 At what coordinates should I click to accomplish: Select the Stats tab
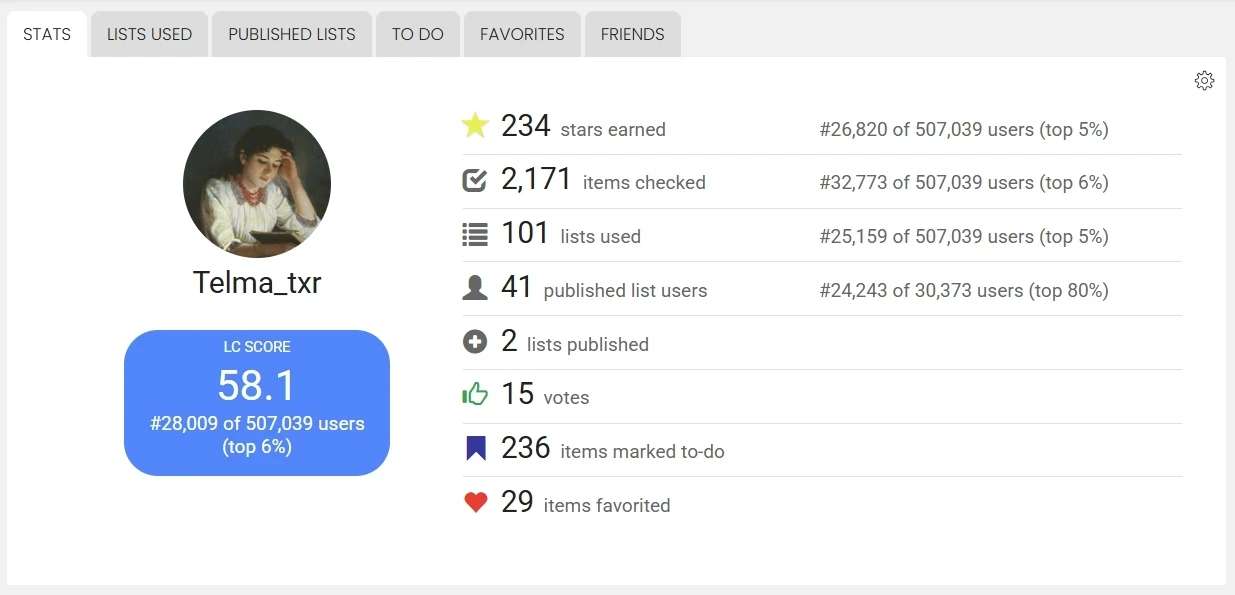tap(47, 34)
